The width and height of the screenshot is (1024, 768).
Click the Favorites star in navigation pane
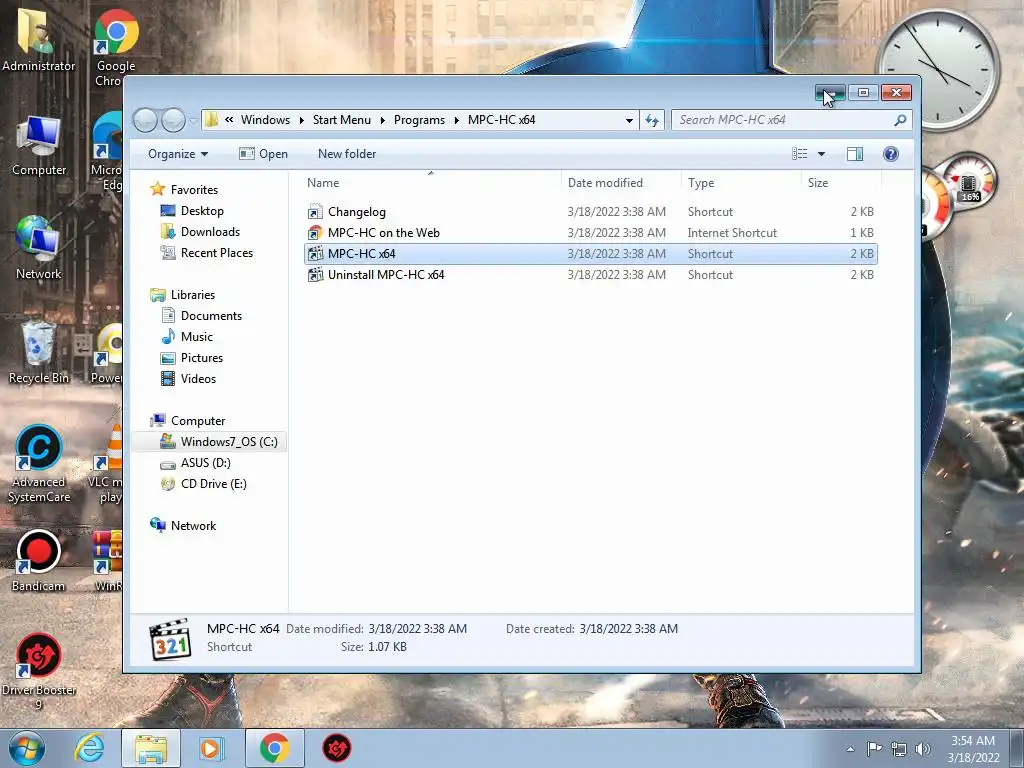[157, 189]
